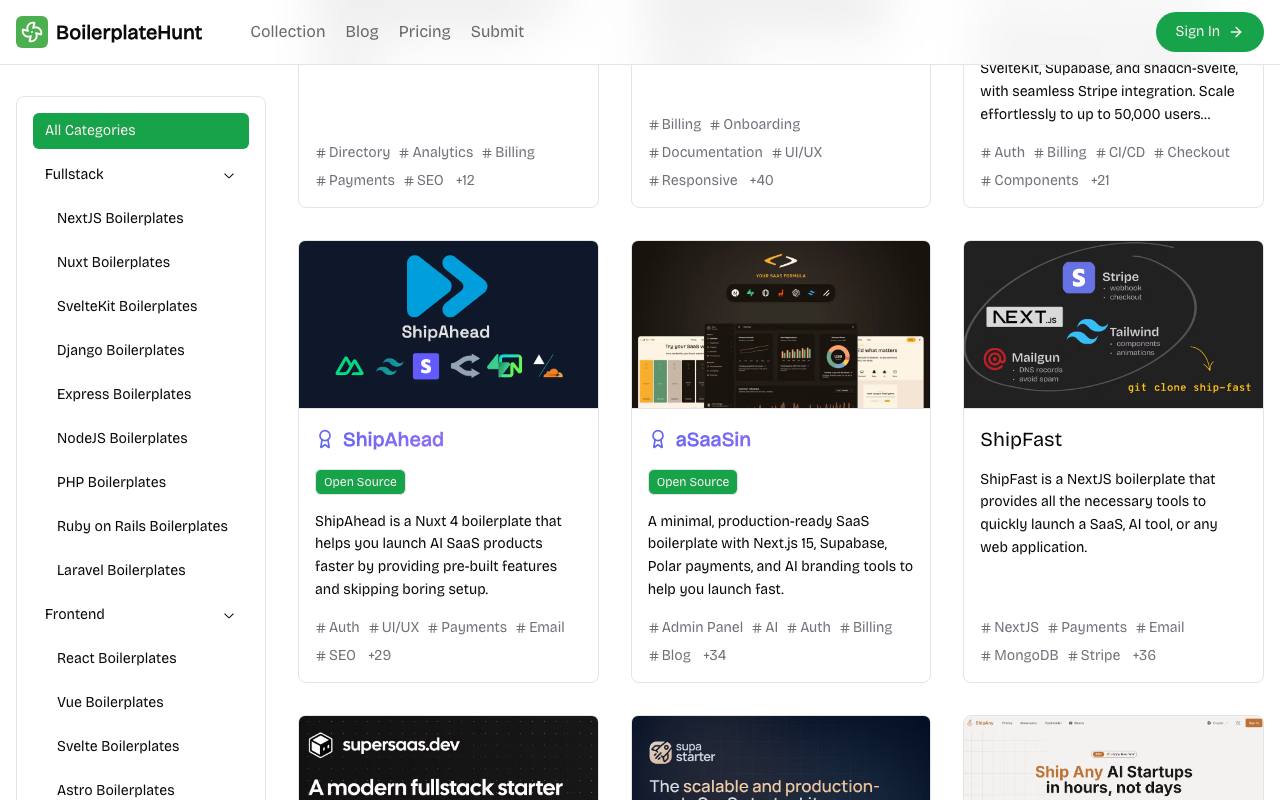The image size is (1280, 800).
Task: Click the award badge icon beside ShipAhead
Action: point(325,439)
